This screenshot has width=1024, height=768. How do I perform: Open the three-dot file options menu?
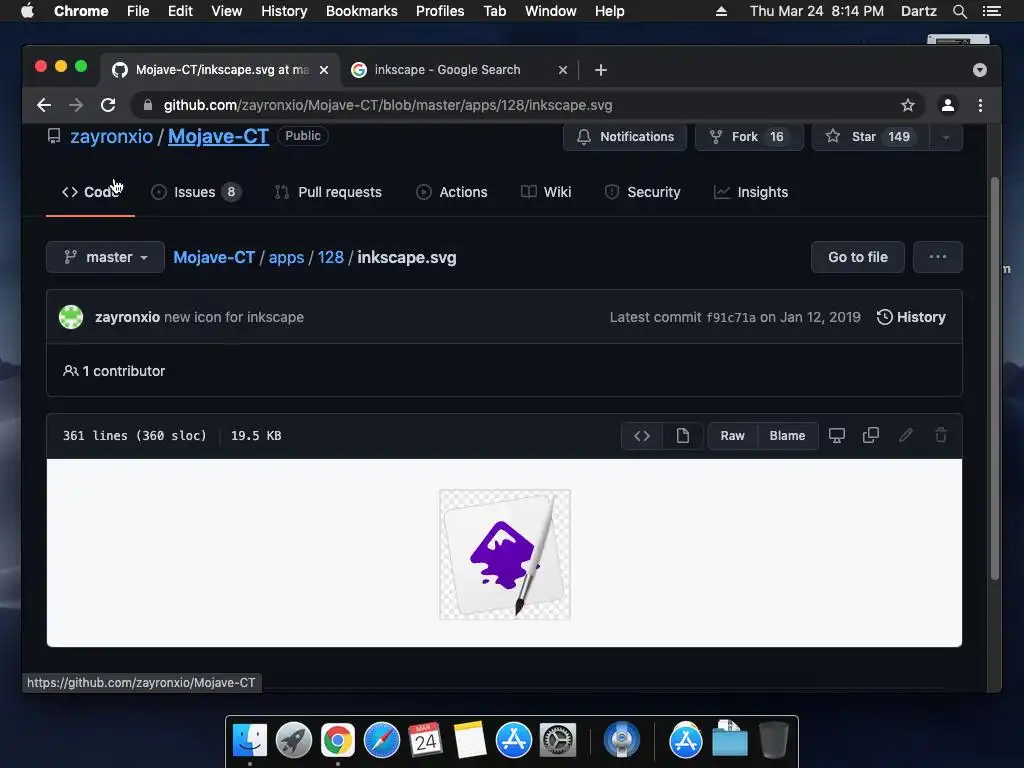coord(938,257)
